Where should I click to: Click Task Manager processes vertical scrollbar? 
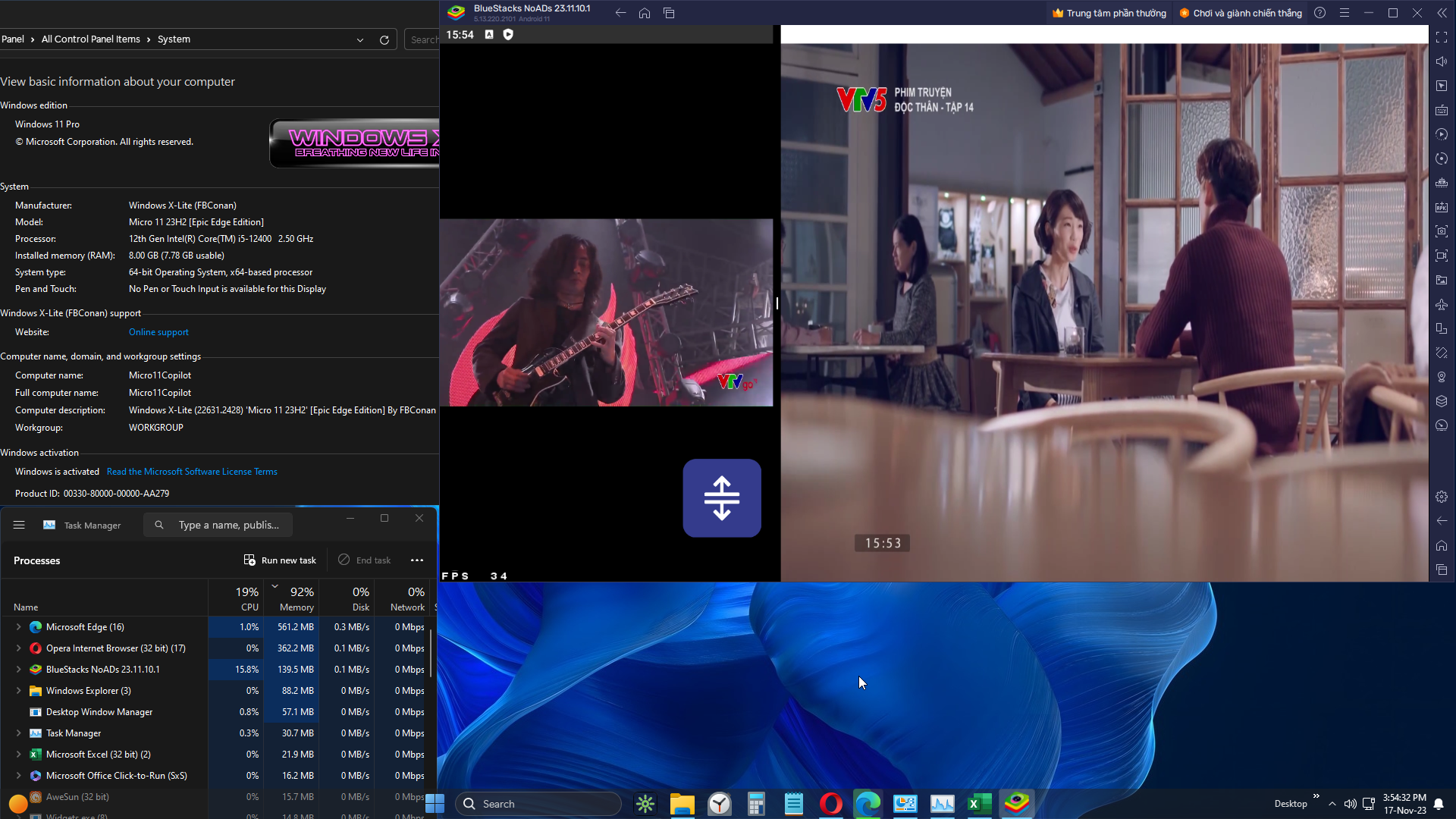tap(431, 652)
